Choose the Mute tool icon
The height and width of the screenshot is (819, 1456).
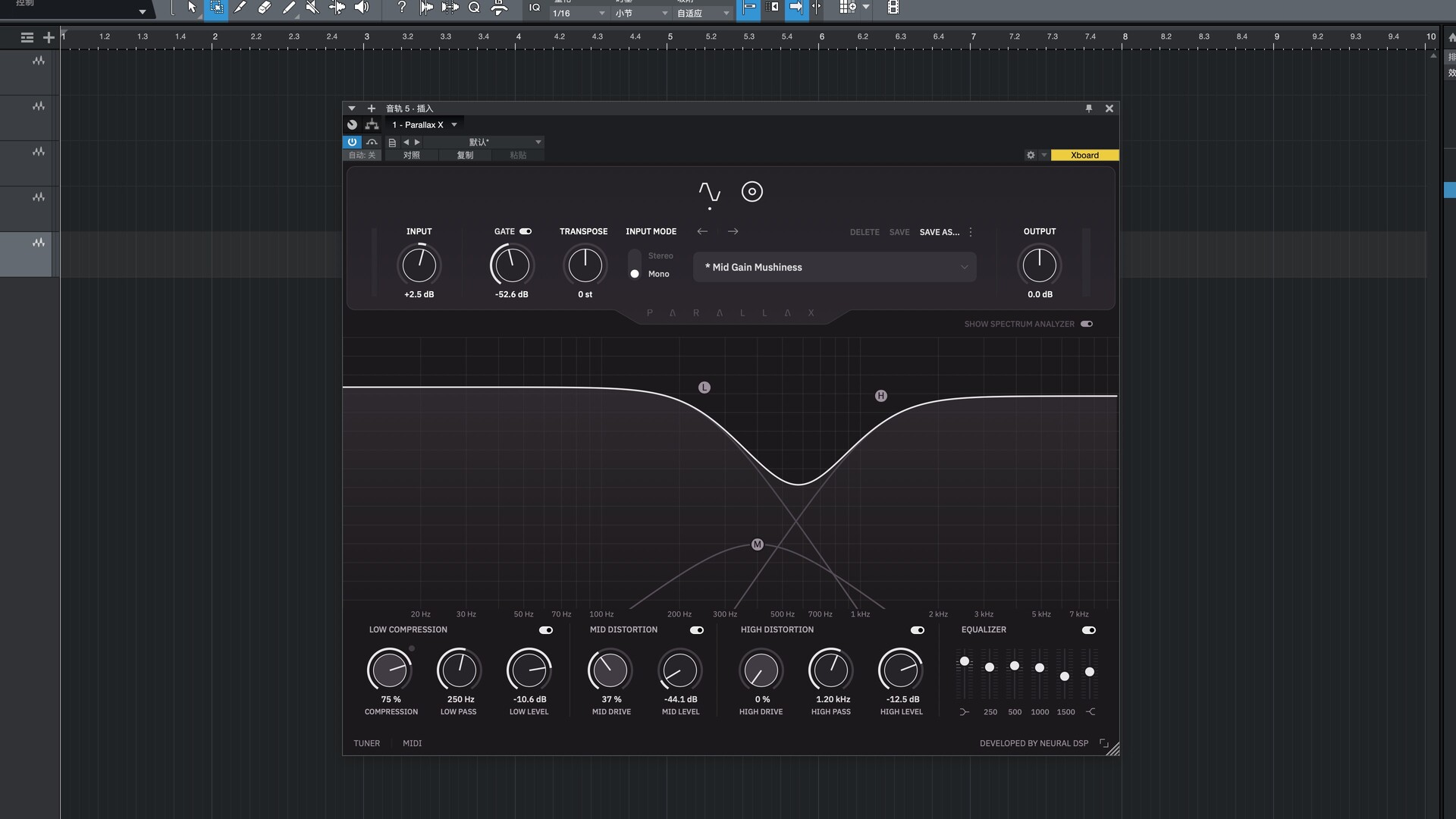coord(312,8)
